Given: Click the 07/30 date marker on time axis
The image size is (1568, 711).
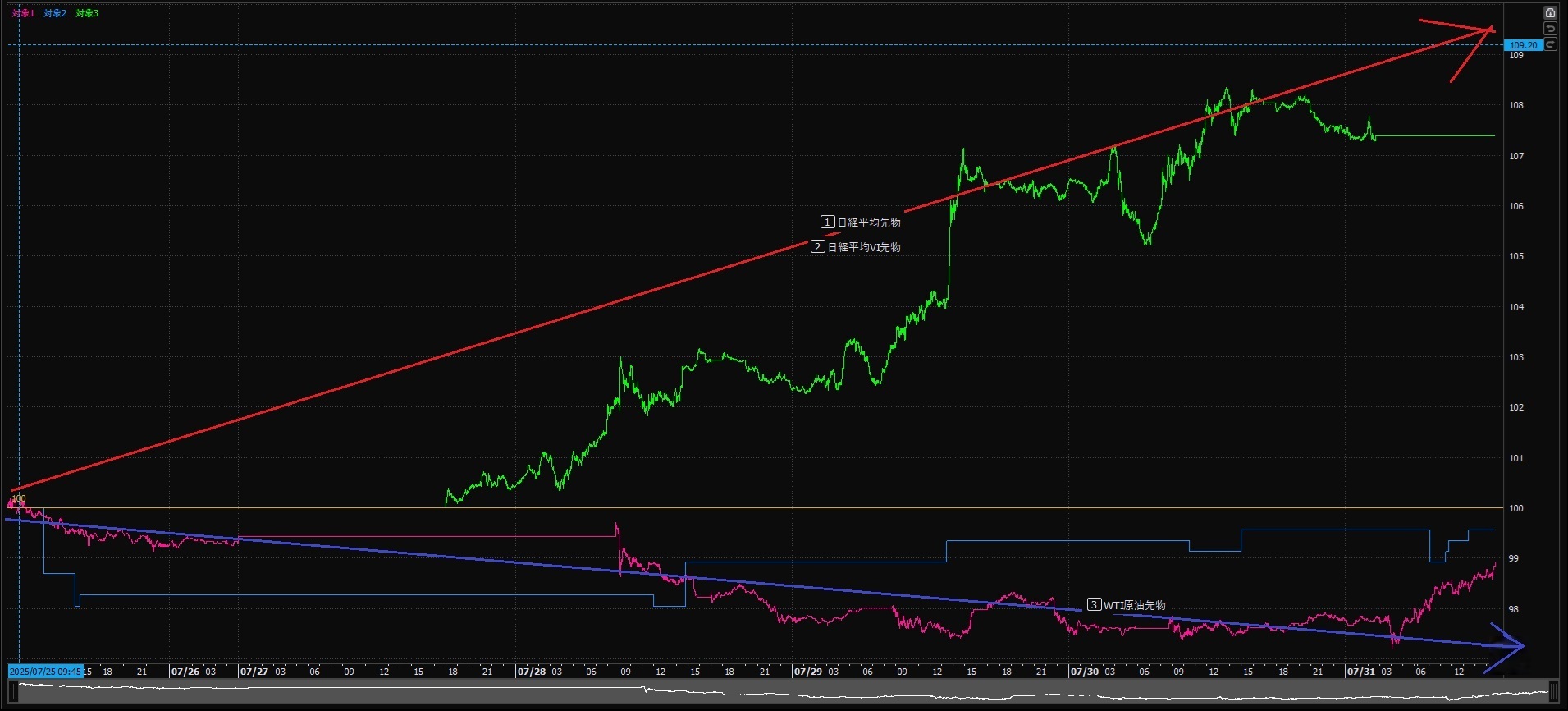Looking at the screenshot, I should (x=1084, y=672).
